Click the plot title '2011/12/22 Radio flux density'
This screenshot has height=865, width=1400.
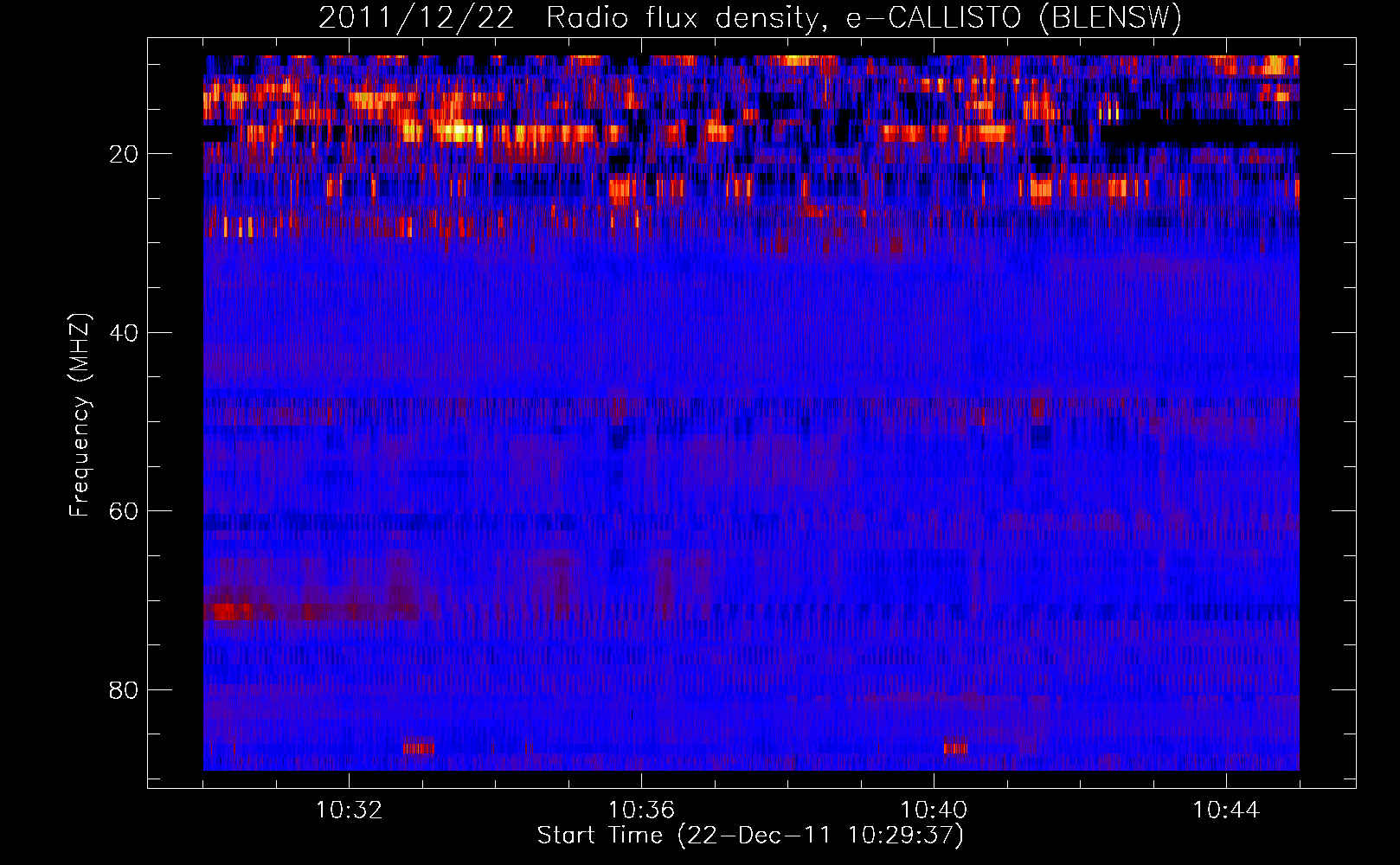(x=750, y=18)
